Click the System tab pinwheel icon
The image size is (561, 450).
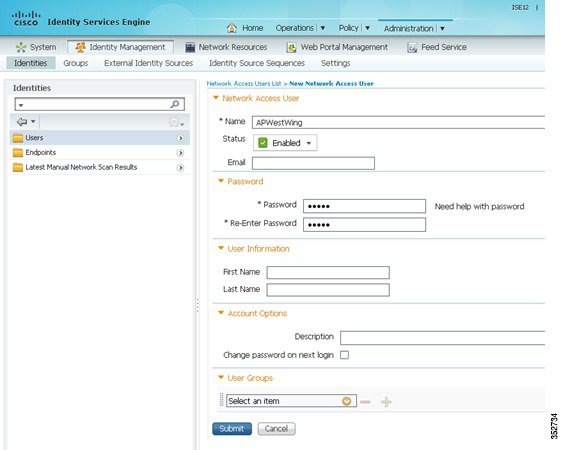21,47
